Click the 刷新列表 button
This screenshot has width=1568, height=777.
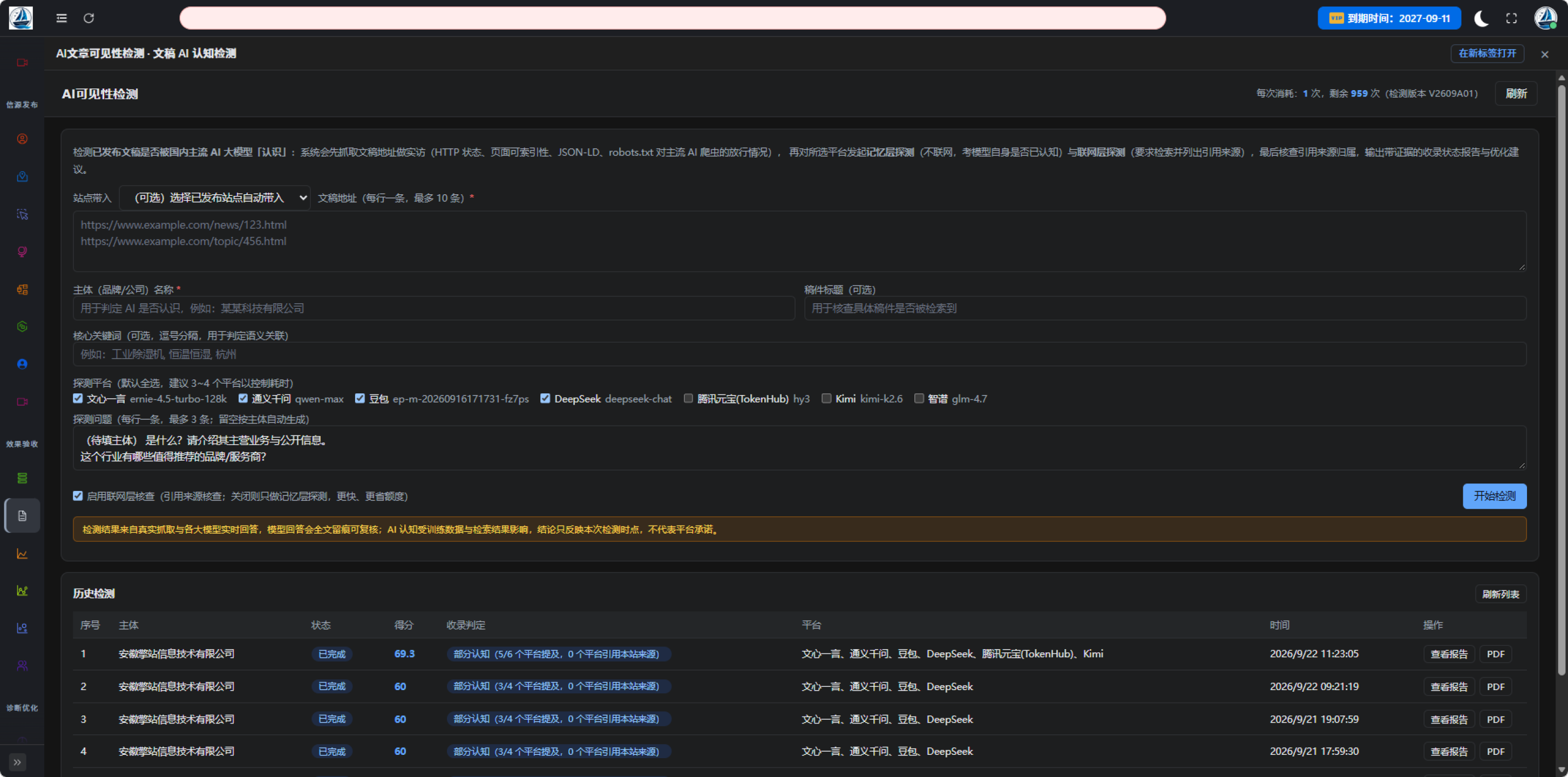click(1501, 594)
